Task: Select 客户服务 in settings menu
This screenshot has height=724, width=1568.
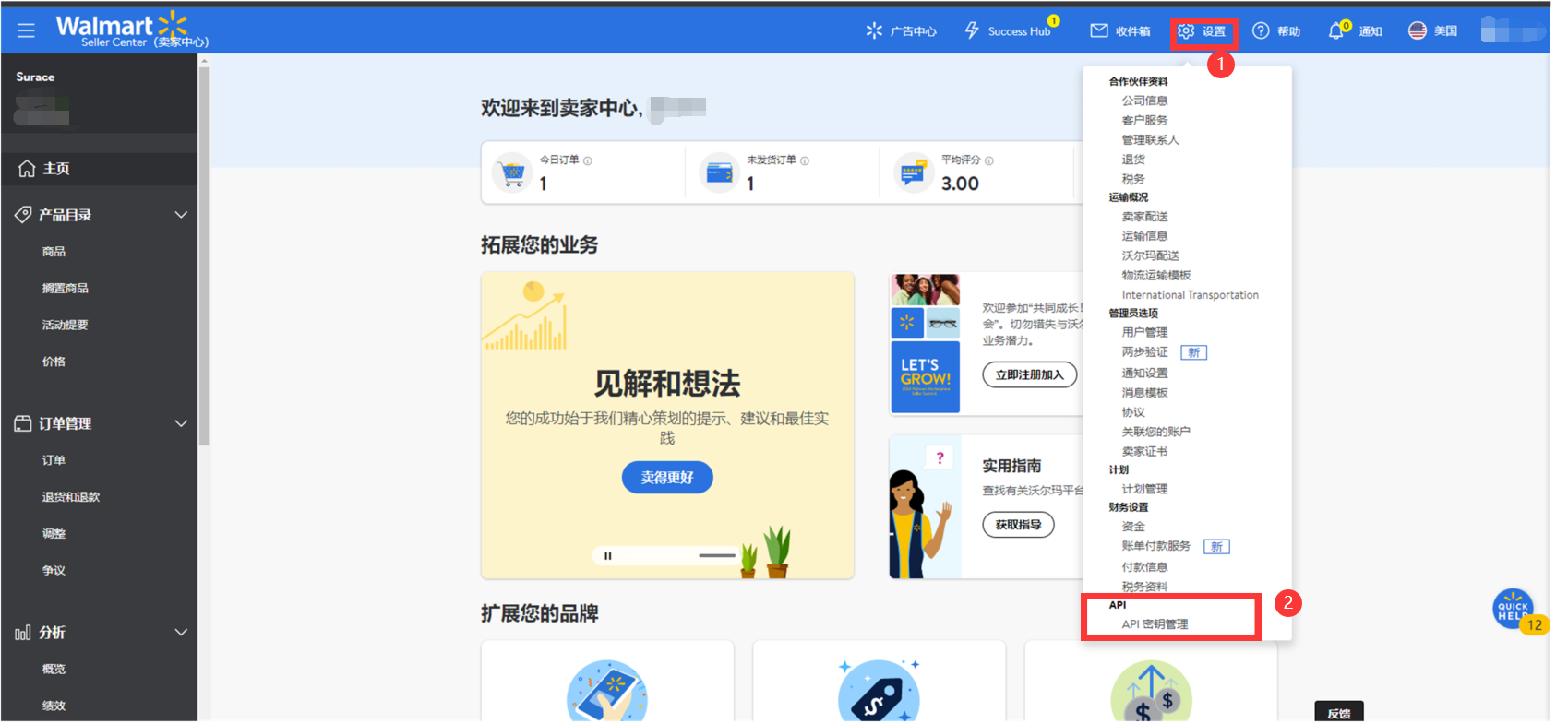Action: (x=1144, y=120)
